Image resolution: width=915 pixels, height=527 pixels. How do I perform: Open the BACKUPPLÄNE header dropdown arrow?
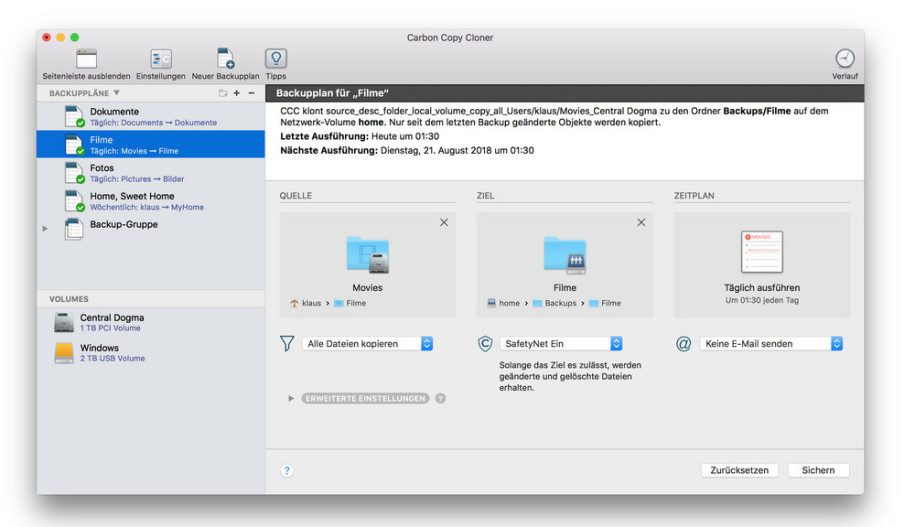[x=117, y=93]
